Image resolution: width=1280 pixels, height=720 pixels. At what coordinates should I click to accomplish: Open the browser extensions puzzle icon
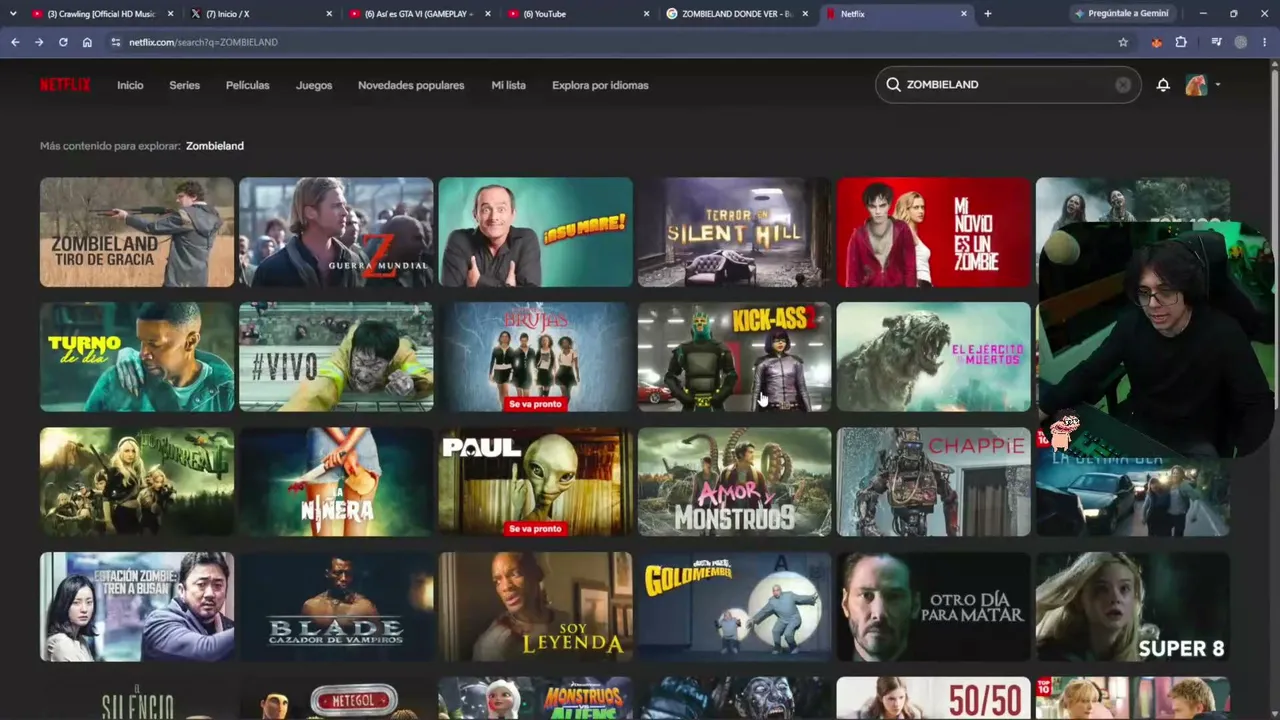coord(1181,42)
